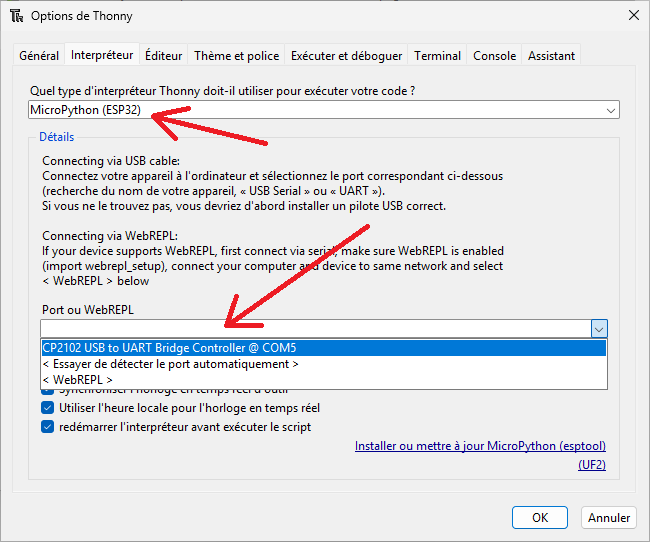Disable restarting the interpreter before running the script

(x=48, y=427)
